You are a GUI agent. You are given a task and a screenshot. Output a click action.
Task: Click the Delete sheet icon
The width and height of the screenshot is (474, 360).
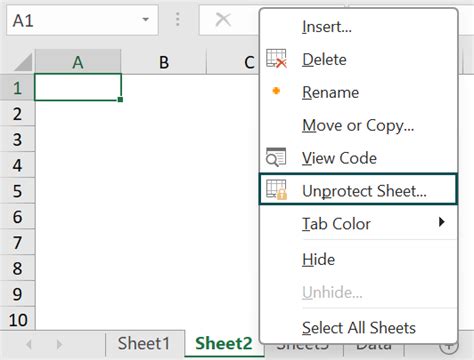coord(276,59)
